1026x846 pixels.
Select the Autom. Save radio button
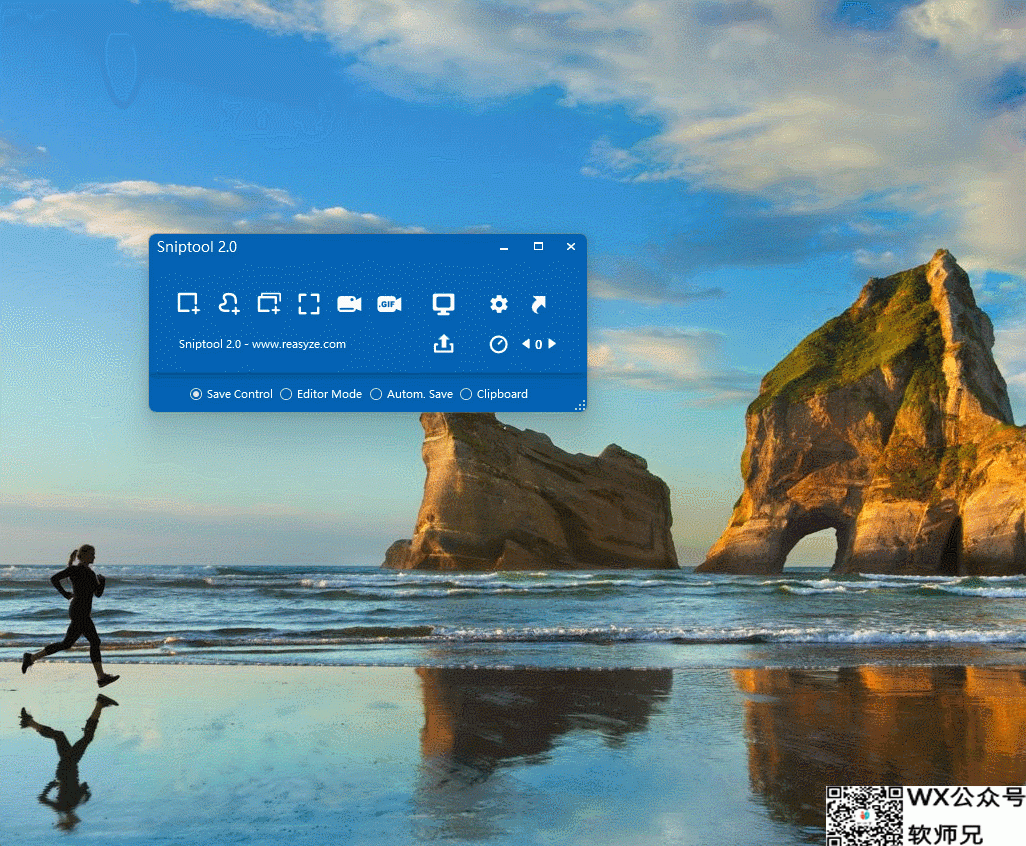pos(376,394)
